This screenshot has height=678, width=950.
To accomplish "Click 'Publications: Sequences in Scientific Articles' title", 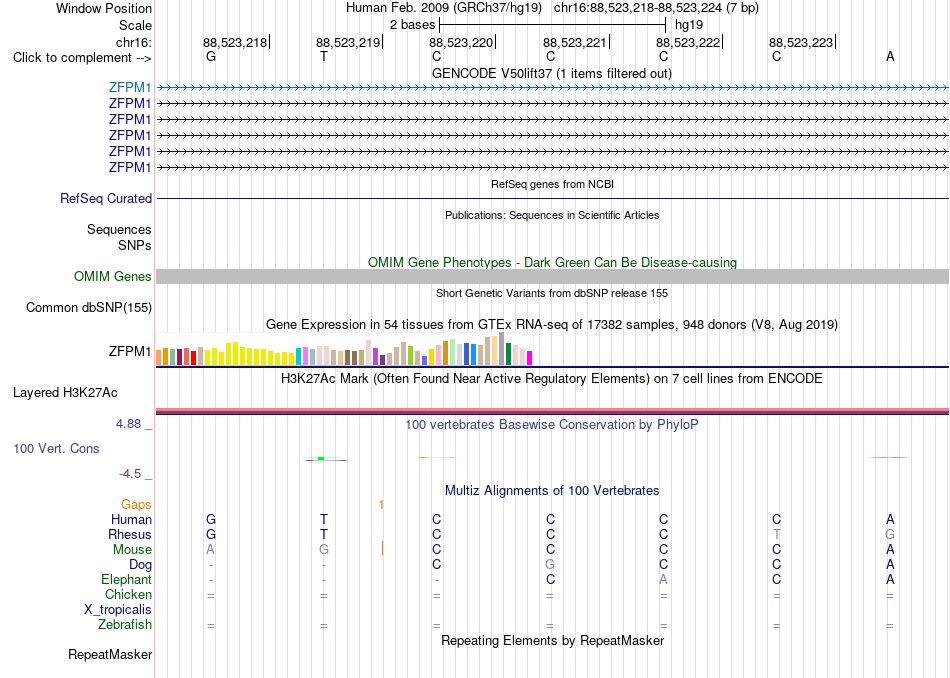I will click(x=552, y=215).
